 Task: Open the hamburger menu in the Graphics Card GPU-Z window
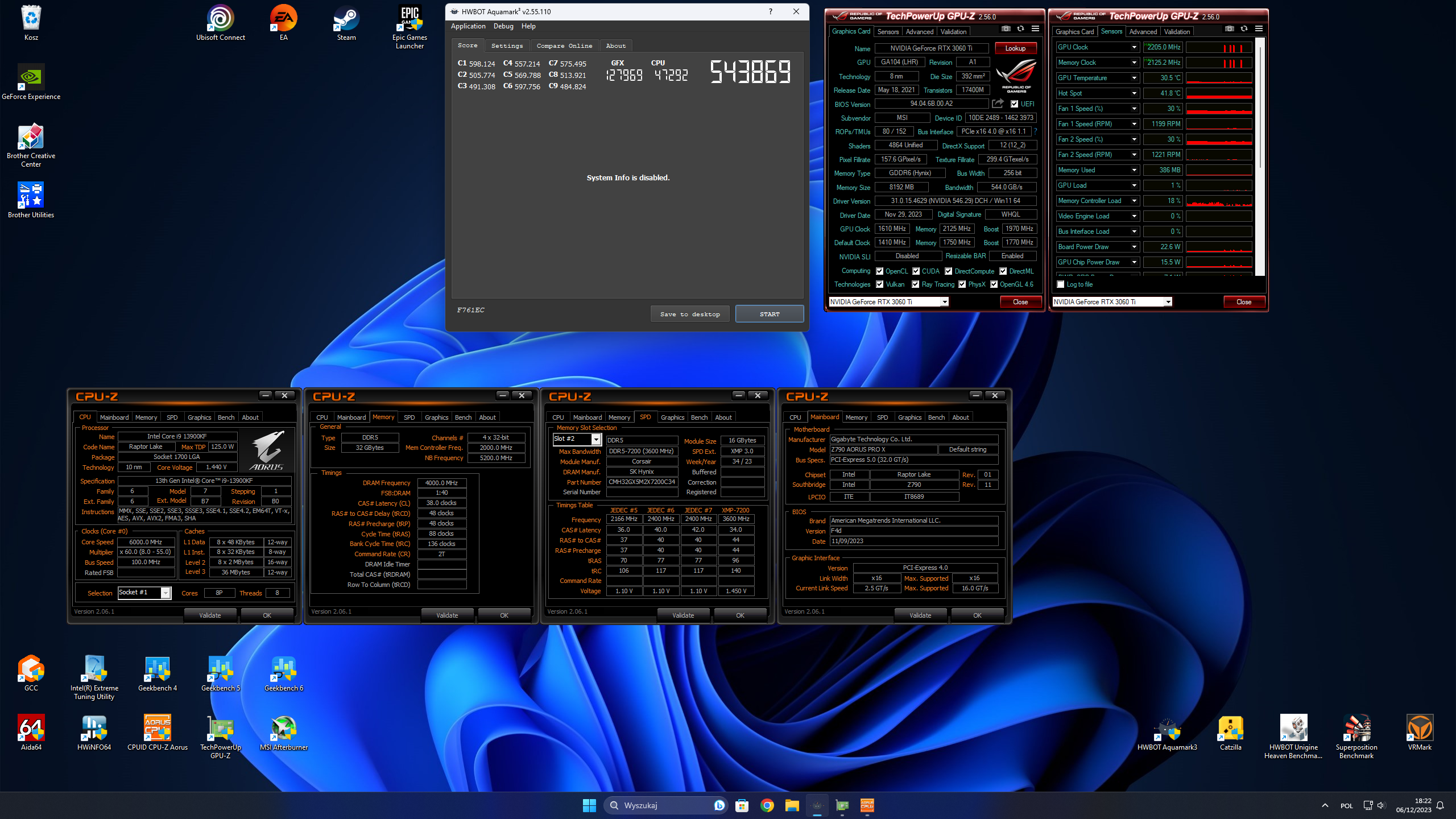click(x=1035, y=28)
